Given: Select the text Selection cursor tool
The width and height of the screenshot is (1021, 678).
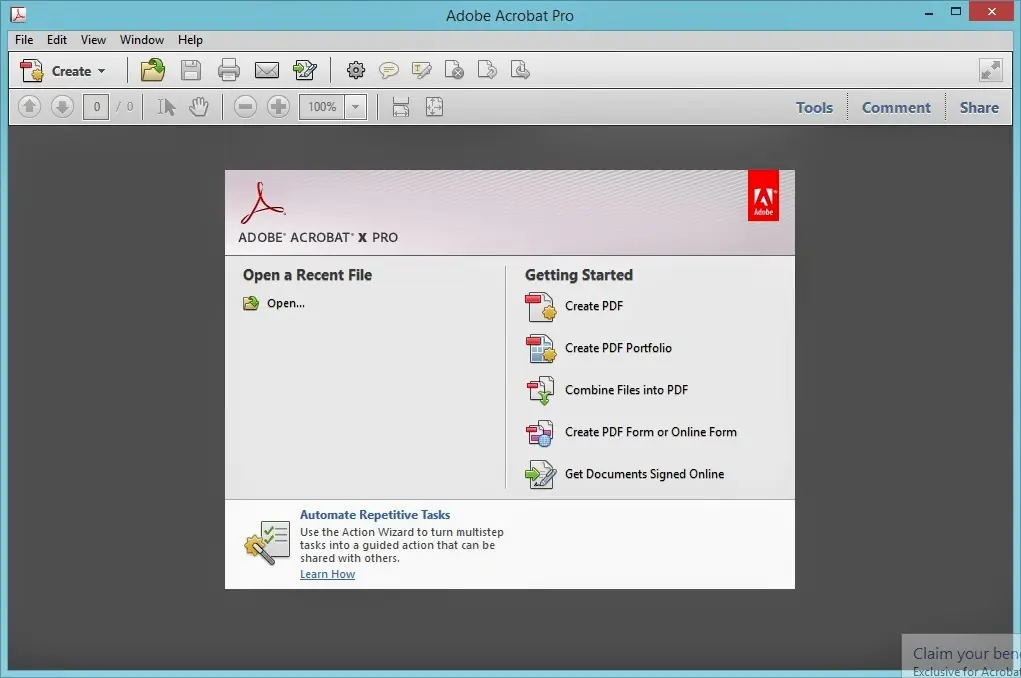Looking at the screenshot, I should tap(166, 107).
